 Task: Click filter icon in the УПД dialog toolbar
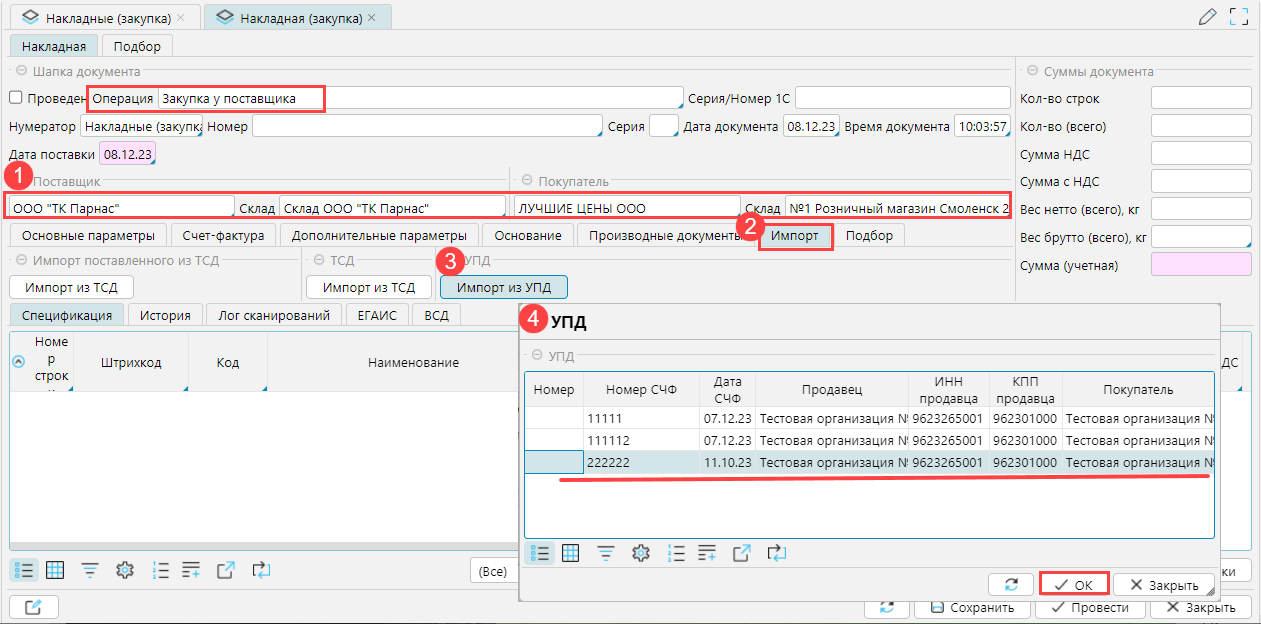606,553
